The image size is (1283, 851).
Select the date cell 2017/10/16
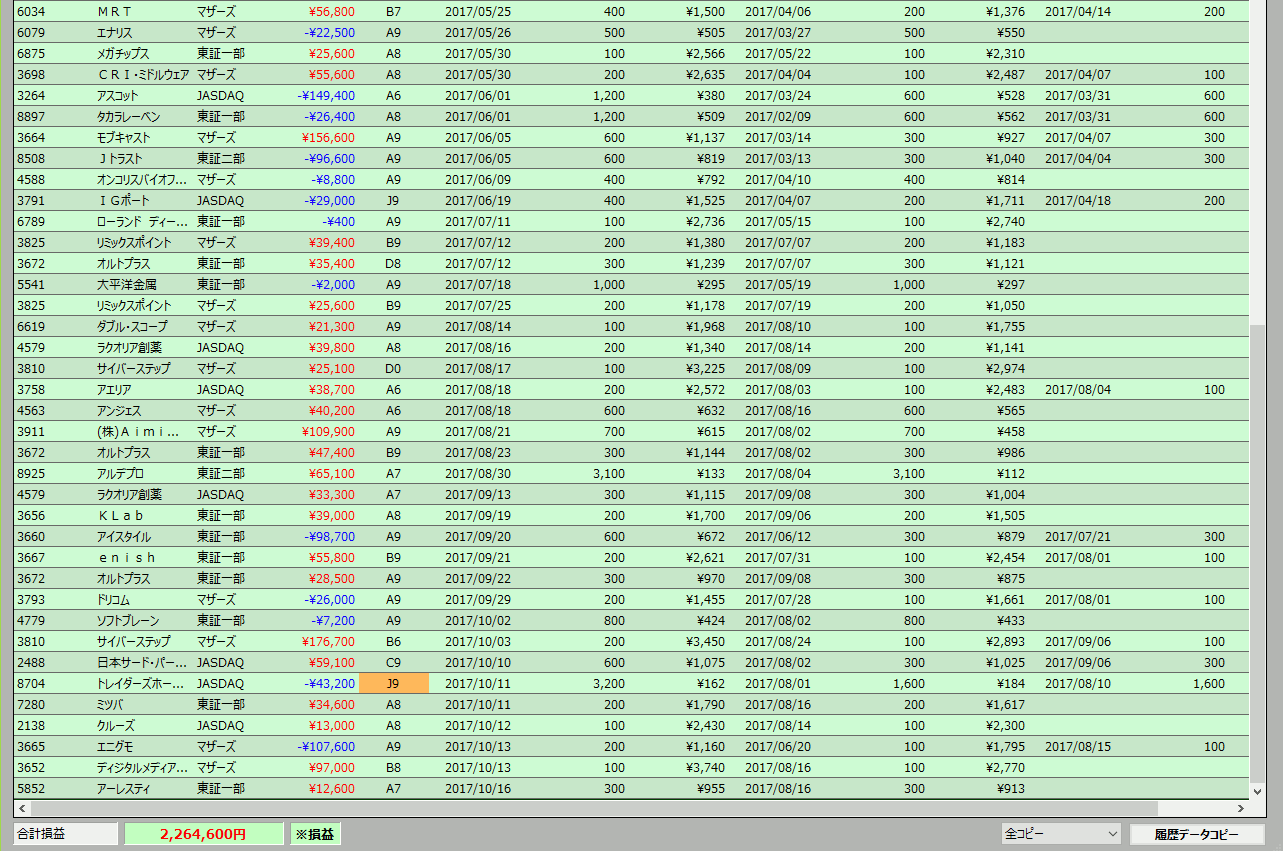tap(478, 788)
